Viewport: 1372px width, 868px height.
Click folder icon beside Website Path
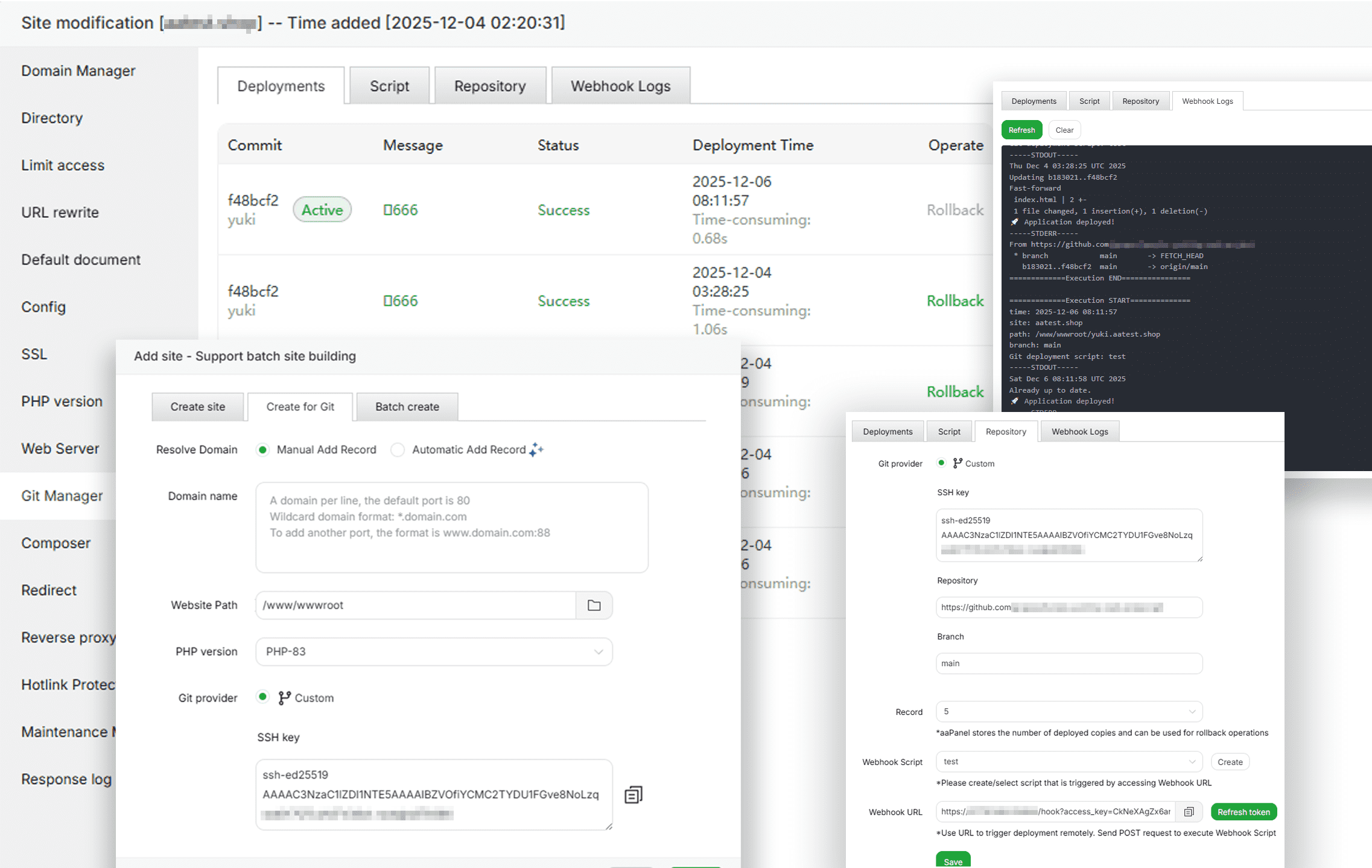(594, 605)
